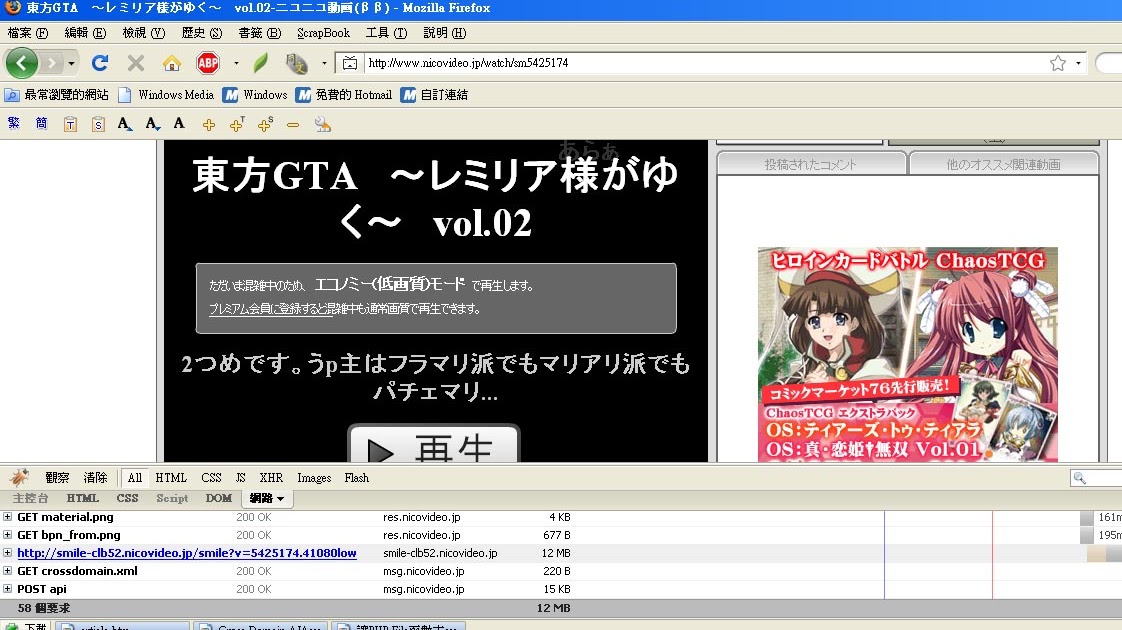This screenshot has height=630, width=1122.
Task: Click the plain A font reset icon
Action: [179, 124]
